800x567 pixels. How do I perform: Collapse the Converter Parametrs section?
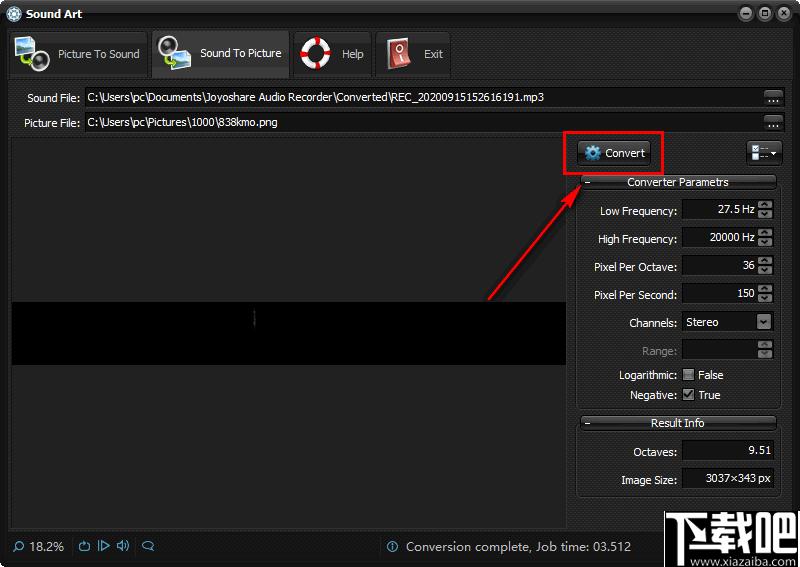point(588,182)
